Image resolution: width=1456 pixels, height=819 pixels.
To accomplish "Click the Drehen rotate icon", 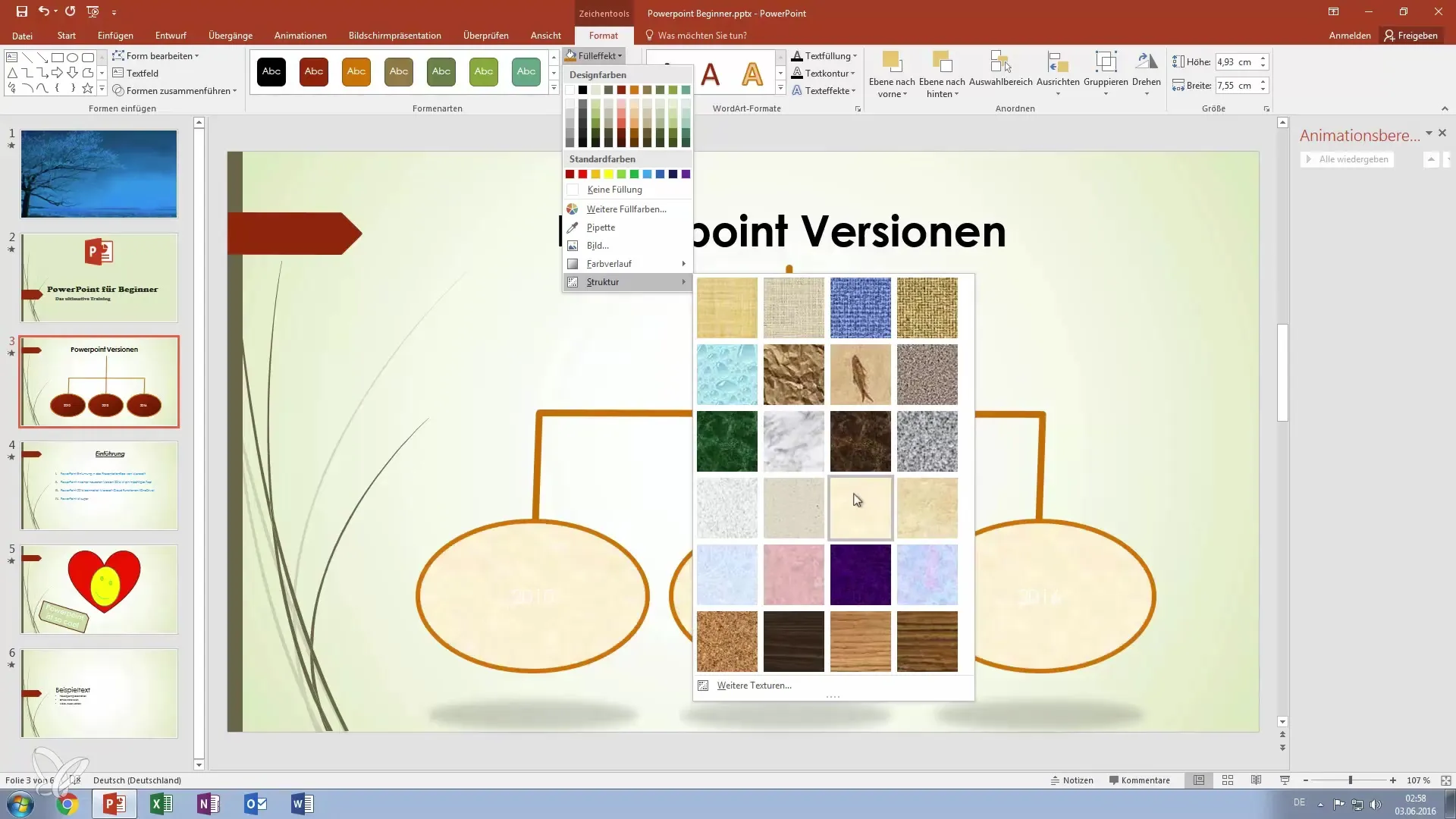I will (1147, 63).
